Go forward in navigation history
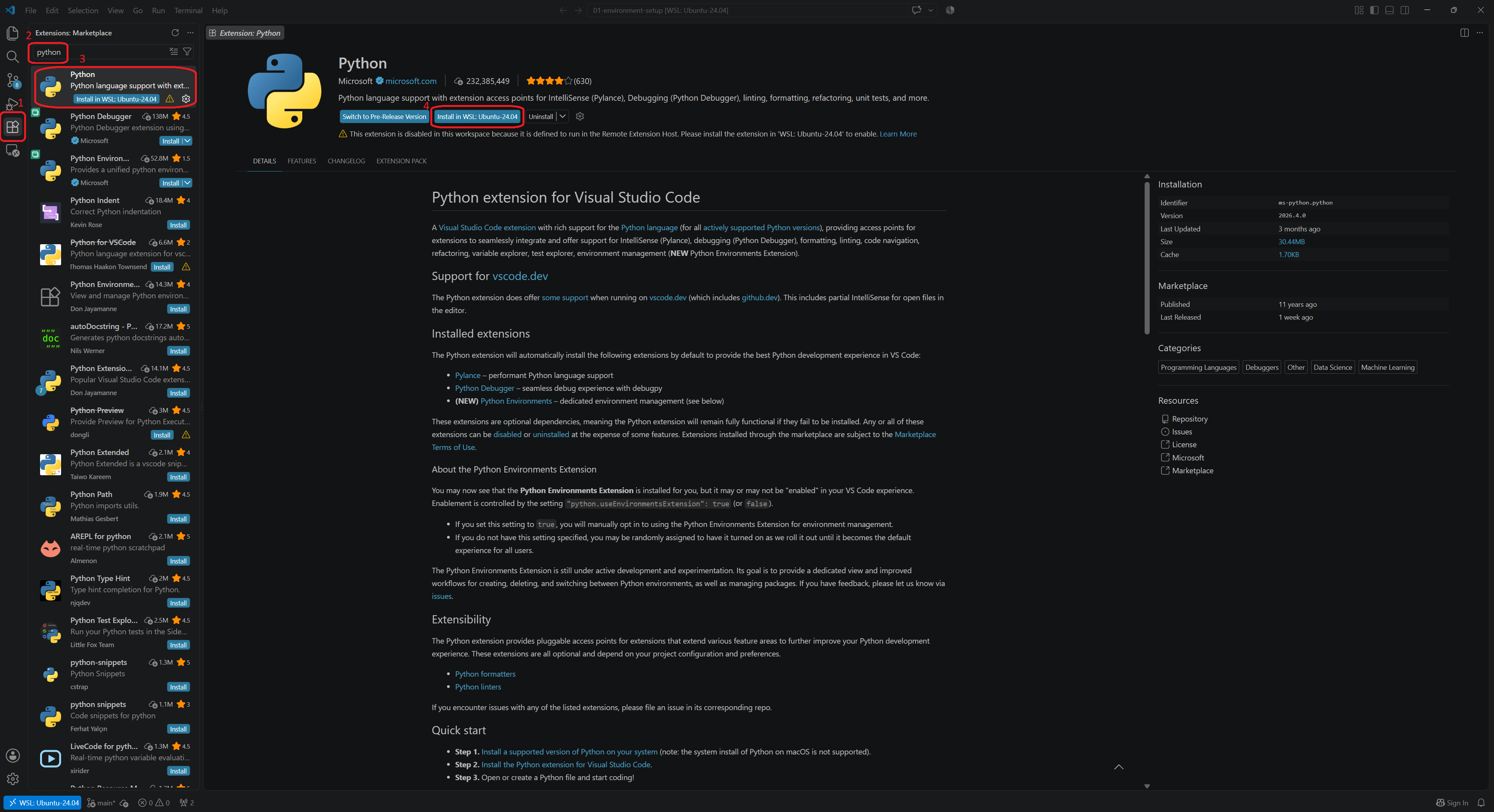The image size is (1494, 812). (x=578, y=10)
